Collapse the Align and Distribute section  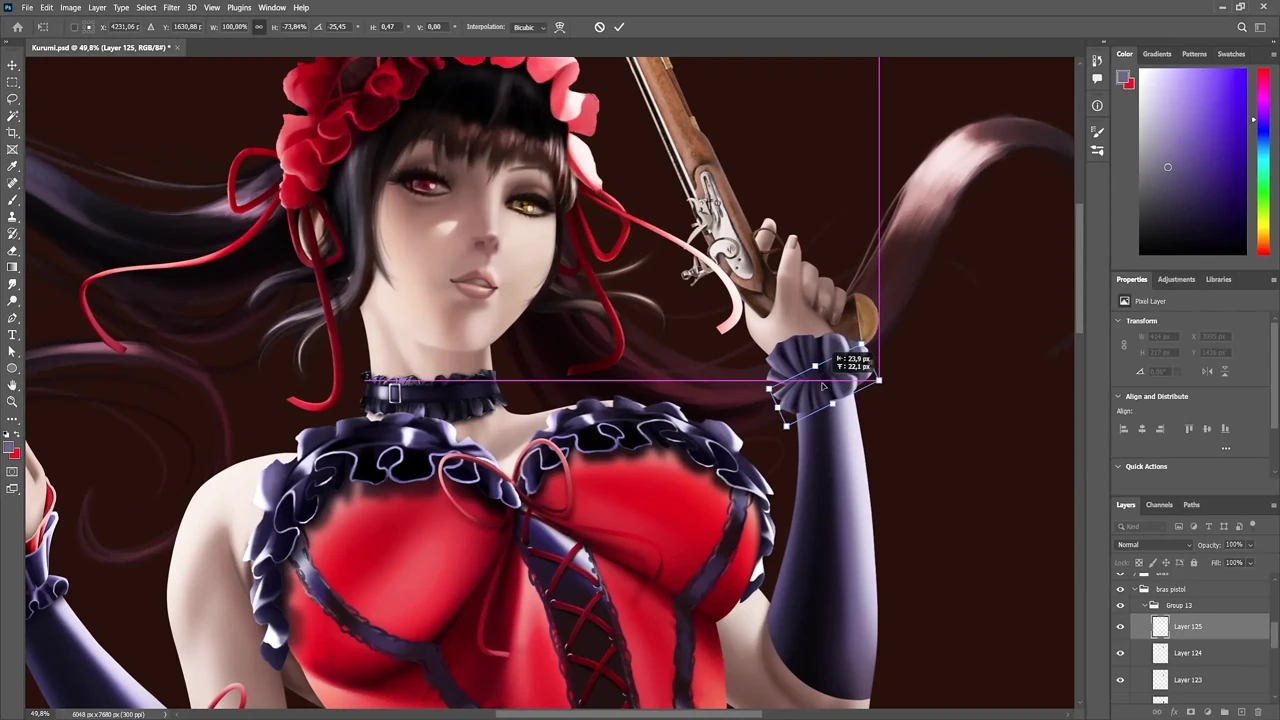(1119, 396)
